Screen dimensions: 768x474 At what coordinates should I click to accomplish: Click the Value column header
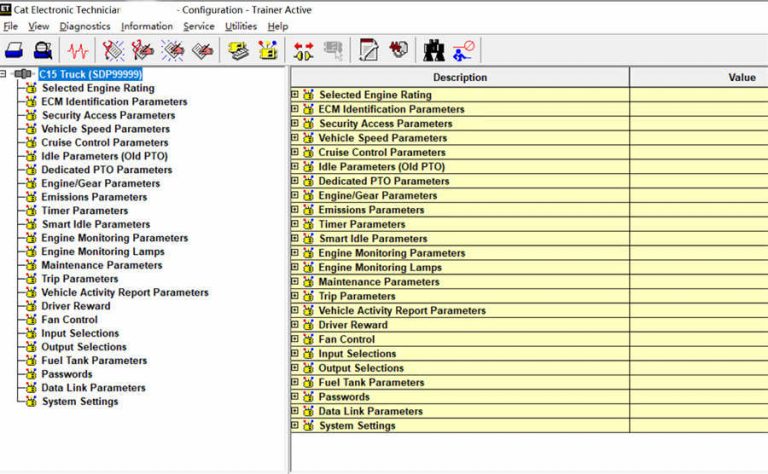741,78
